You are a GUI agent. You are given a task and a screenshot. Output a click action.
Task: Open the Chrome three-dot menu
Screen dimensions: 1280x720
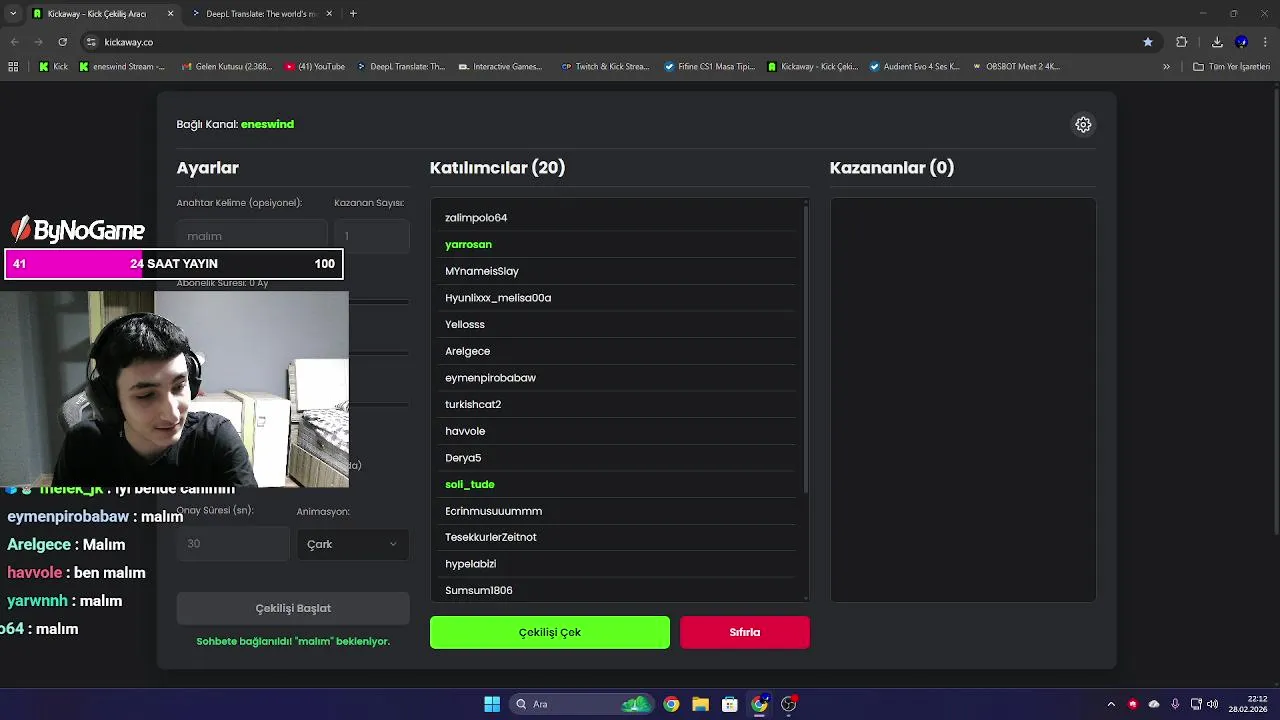(x=1265, y=42)
